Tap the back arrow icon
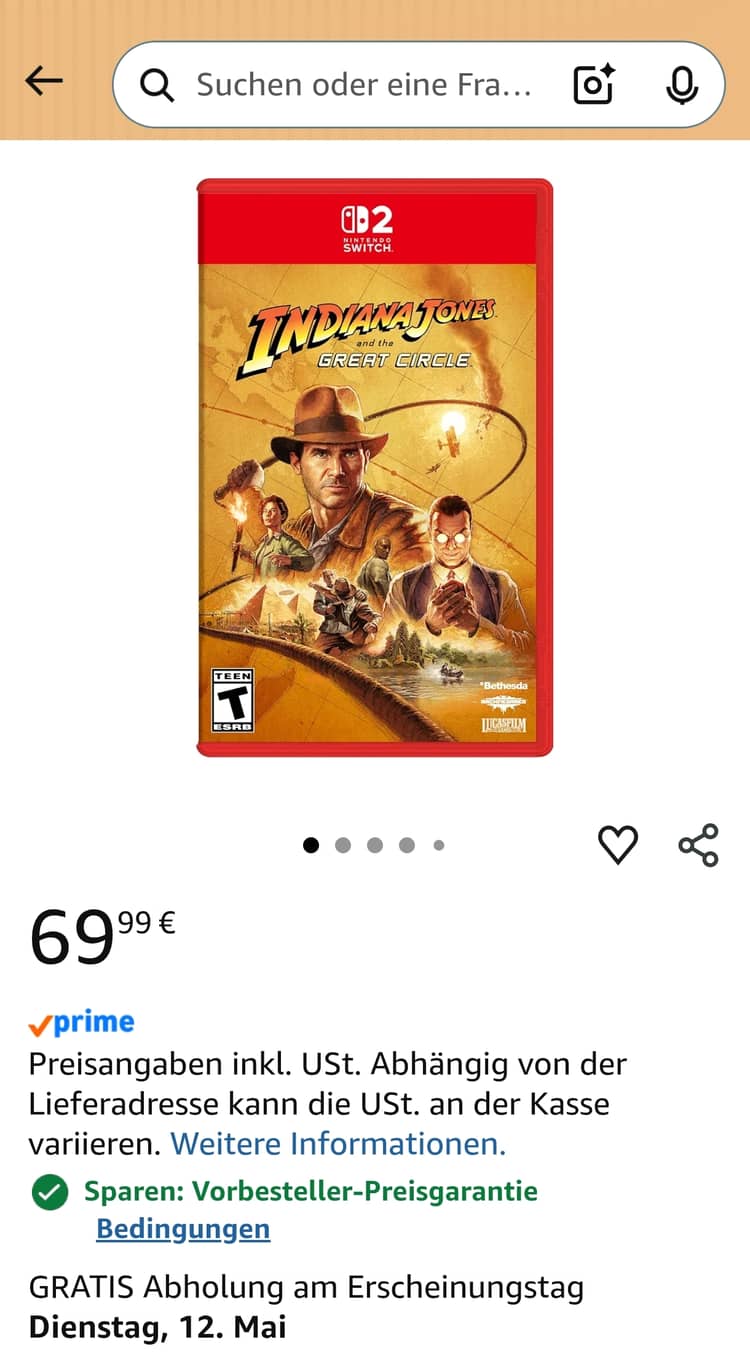750x1361 pixels. 44,81
